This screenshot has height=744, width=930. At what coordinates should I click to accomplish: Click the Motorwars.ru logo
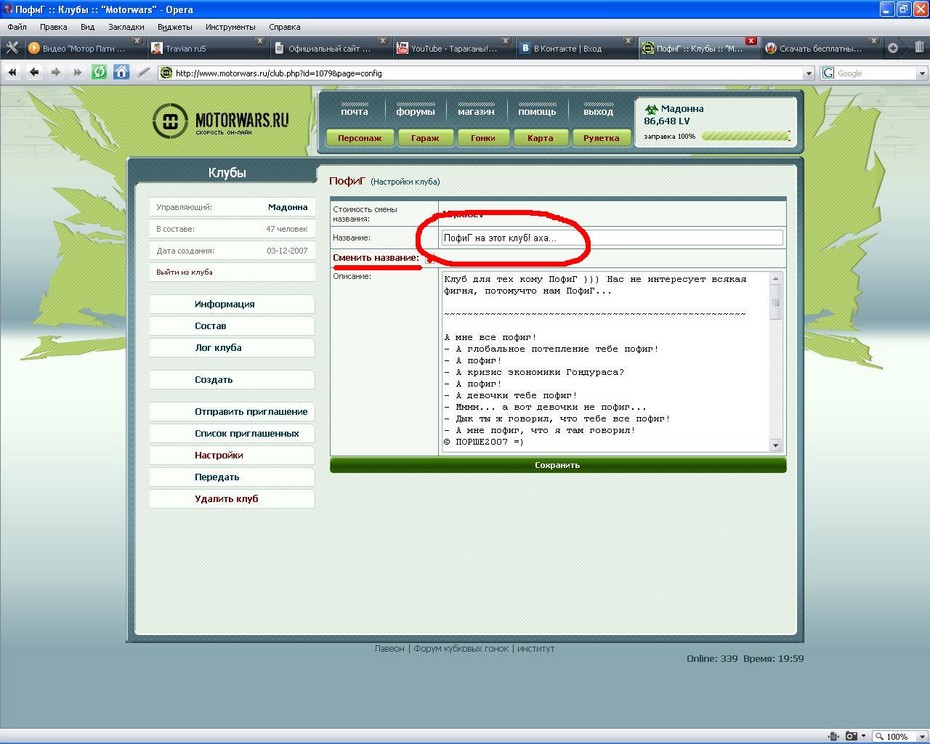point(221,122)
